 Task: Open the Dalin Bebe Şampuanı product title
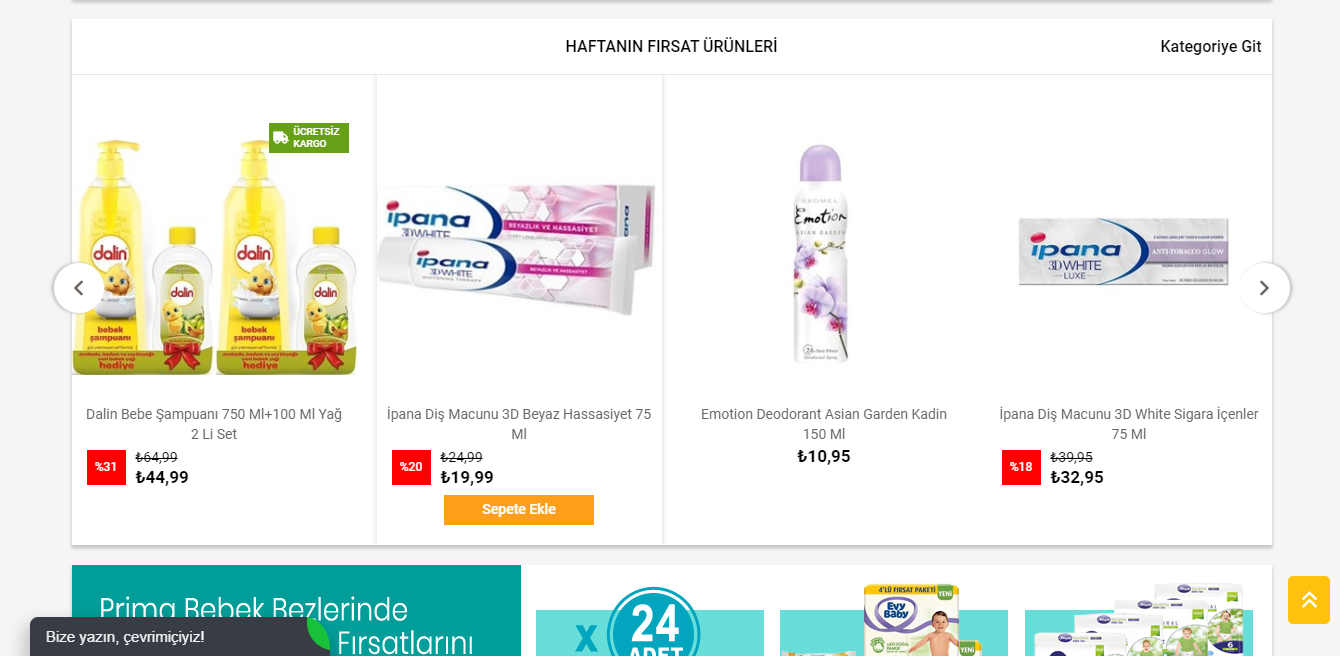click(x=214, y=424)
